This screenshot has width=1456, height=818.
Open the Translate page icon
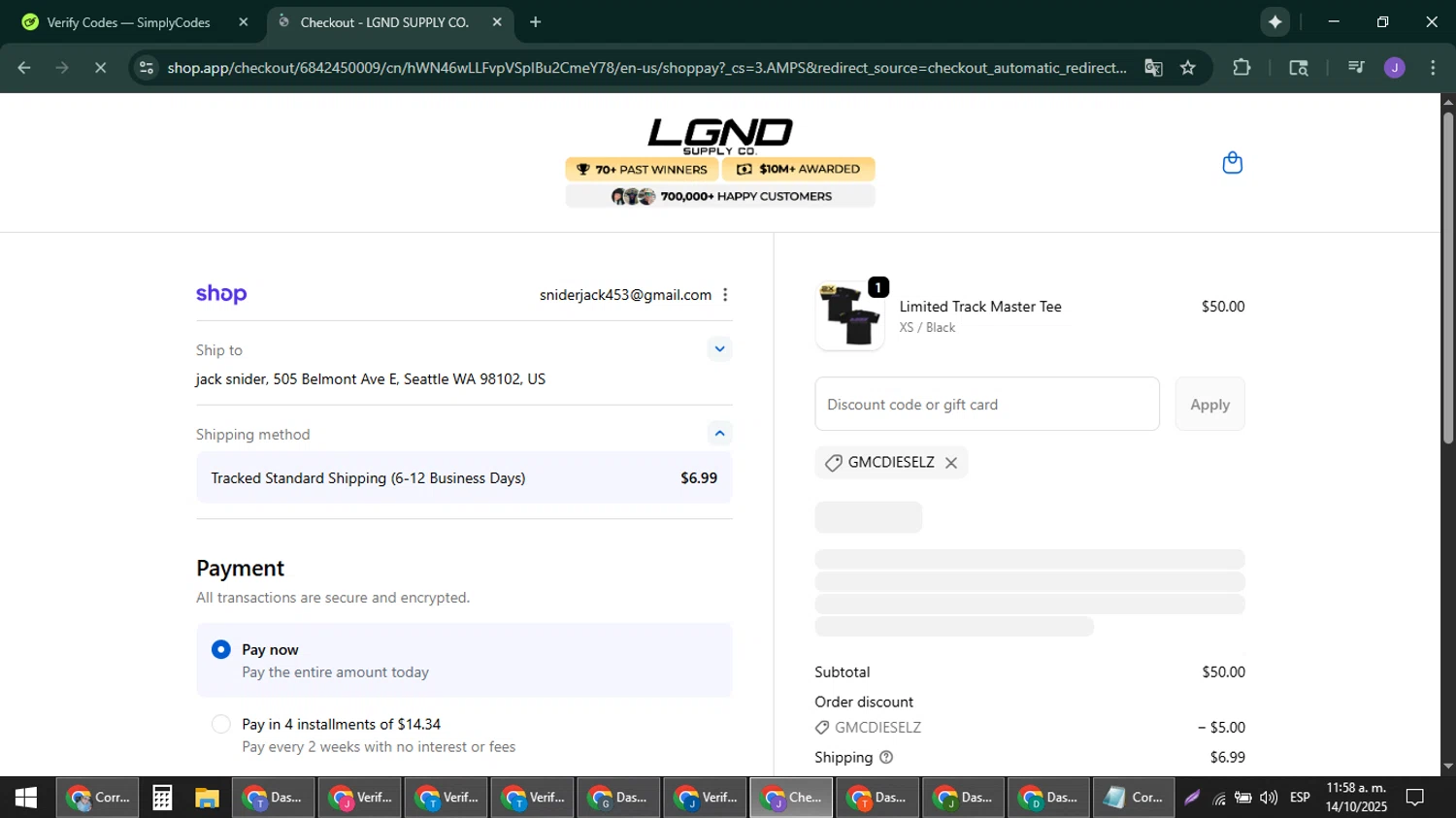click(1153, 68)
